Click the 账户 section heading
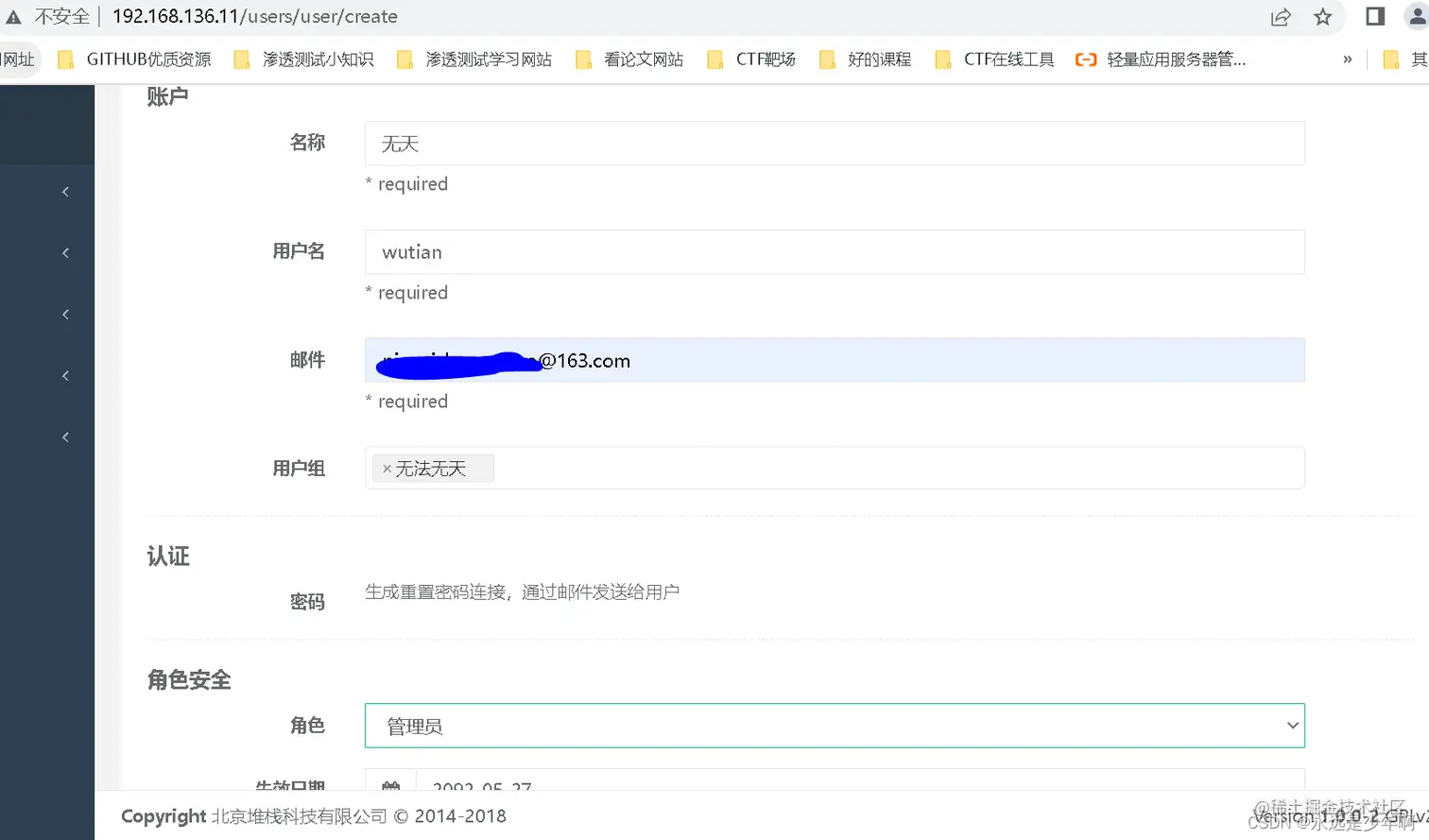This screenshot has height=840, width=1429. 167,96
